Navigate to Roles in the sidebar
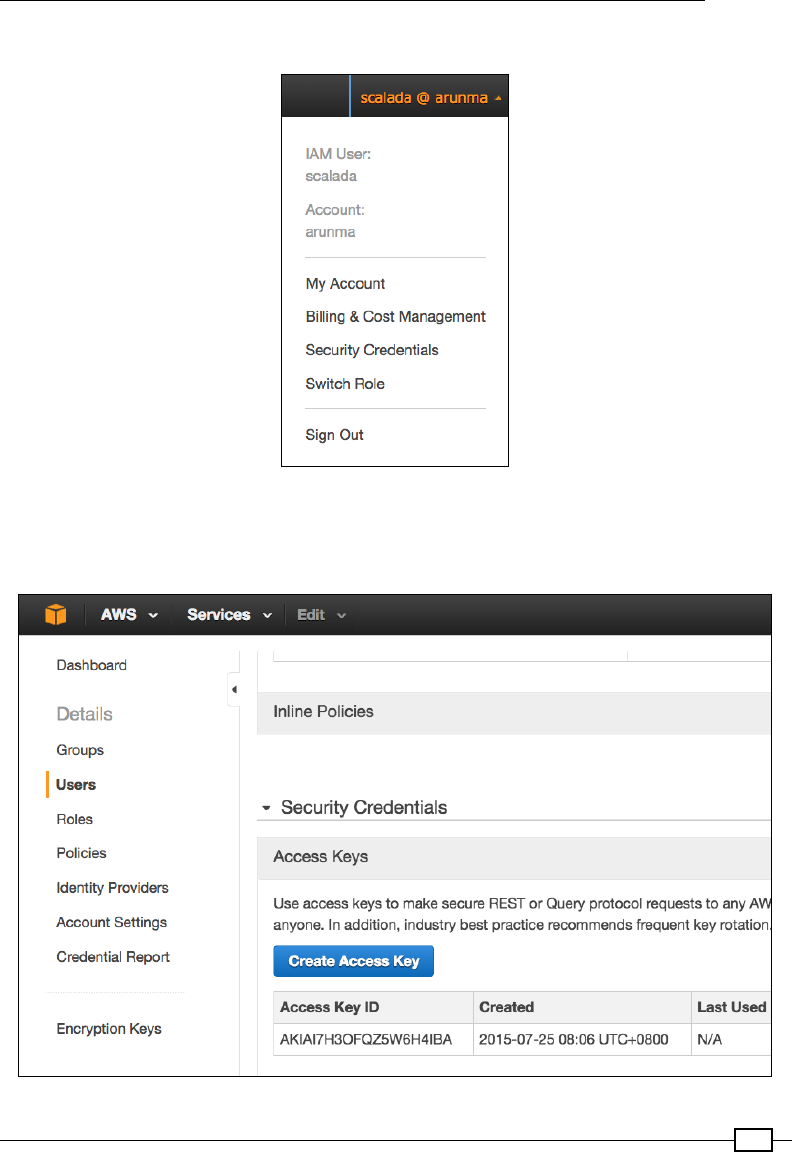The image size is (792, 1152). coord(74,819)
